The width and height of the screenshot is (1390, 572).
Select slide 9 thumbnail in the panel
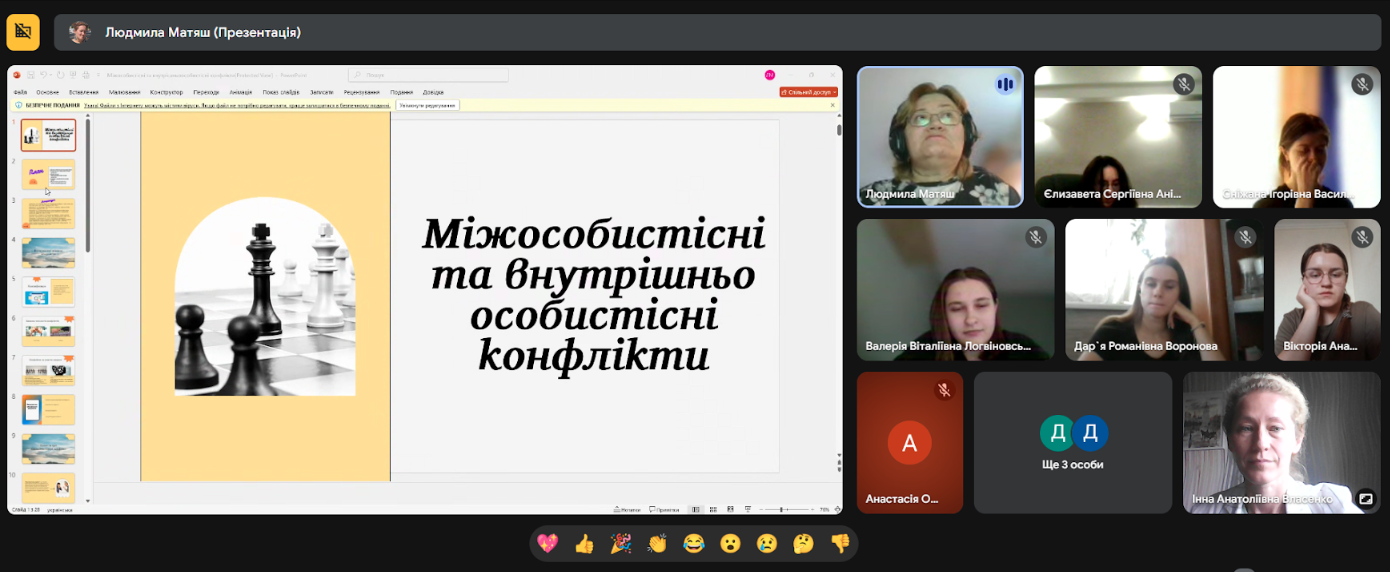point(48,449)
